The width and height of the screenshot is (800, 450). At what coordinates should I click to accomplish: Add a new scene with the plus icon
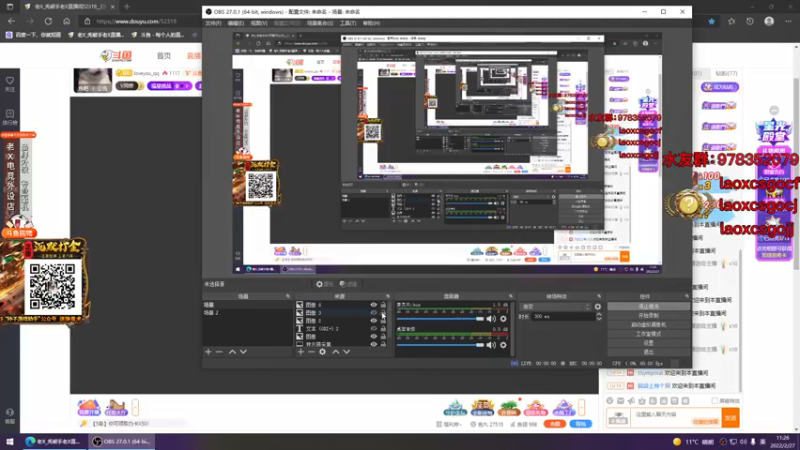tap(208, 352)
